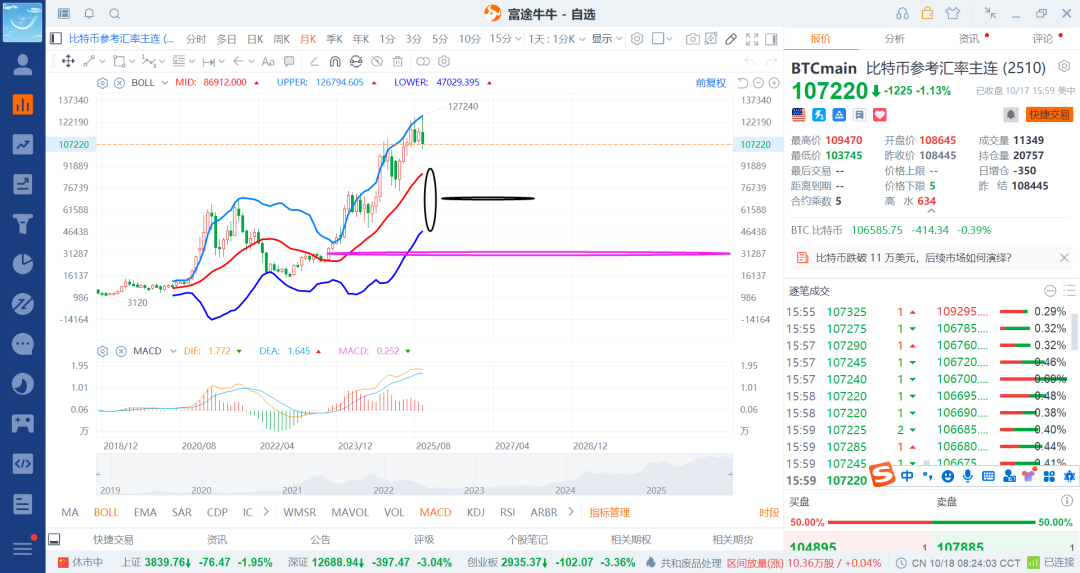Switch to the 分析 tab

pos(895,39)
